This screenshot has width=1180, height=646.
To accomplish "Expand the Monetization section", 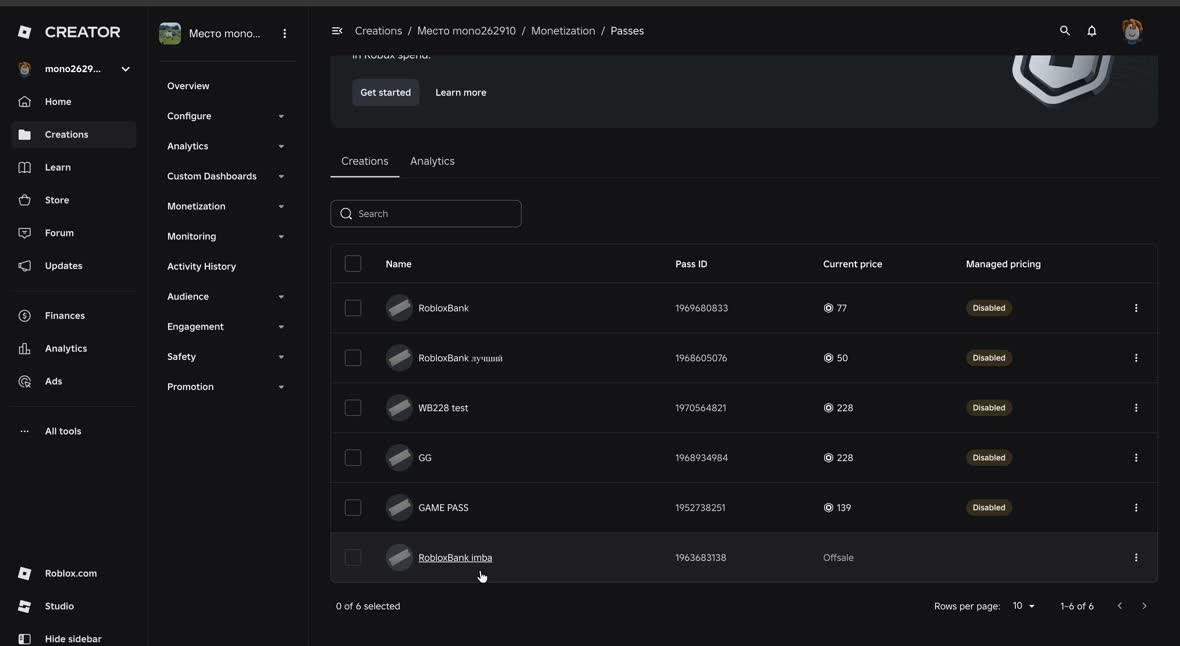I will click(x=226, y=206).
